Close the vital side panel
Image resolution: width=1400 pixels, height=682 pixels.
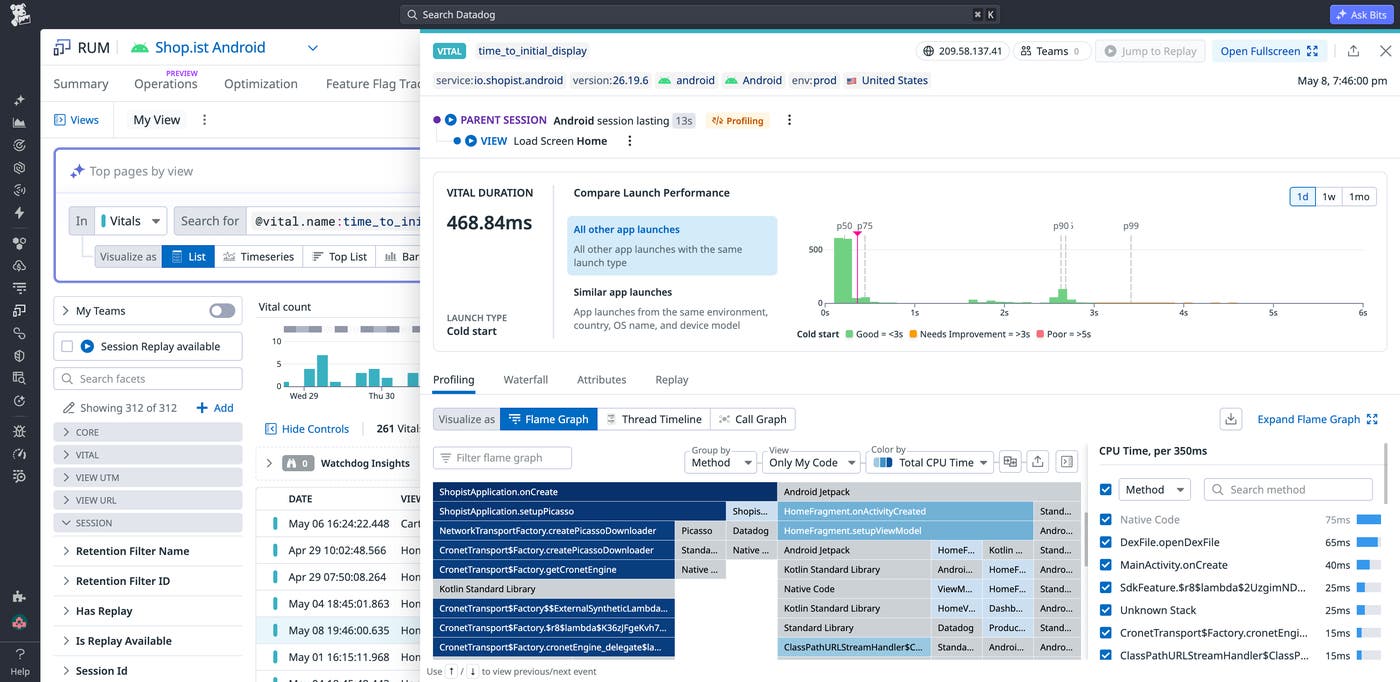pyautogui.click(x=1385, y=51)
